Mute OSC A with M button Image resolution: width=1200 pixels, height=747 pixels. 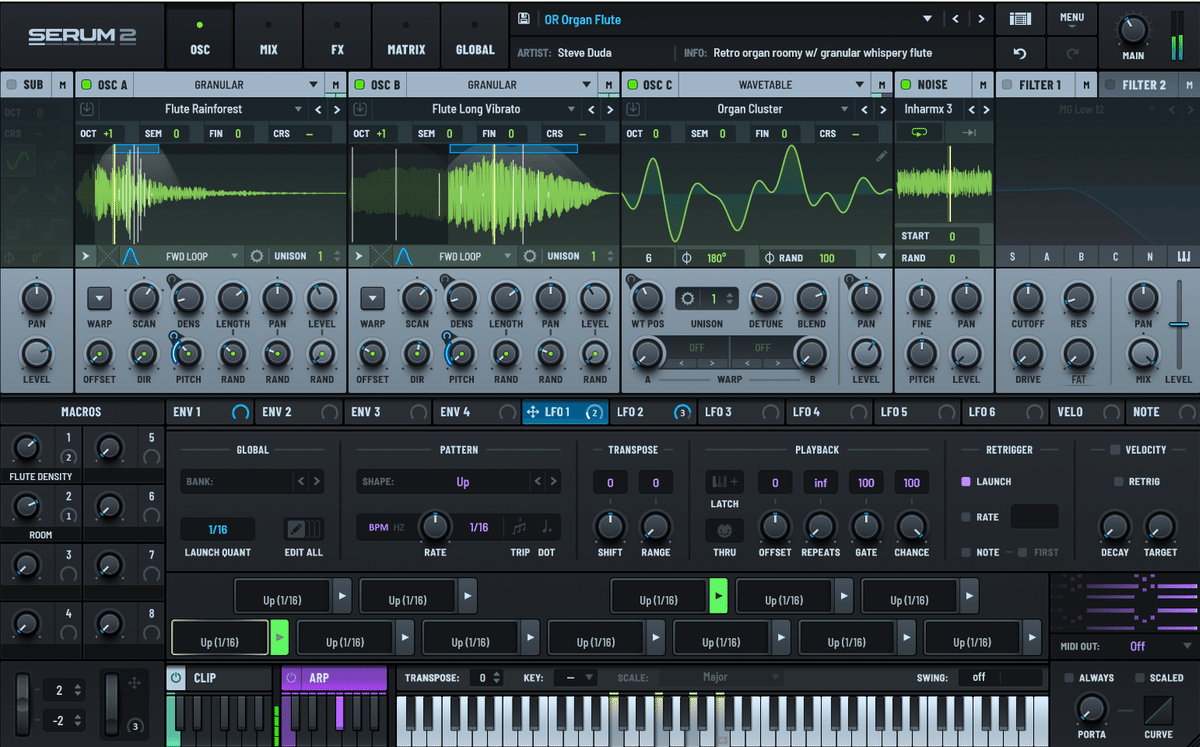point(335,85)
